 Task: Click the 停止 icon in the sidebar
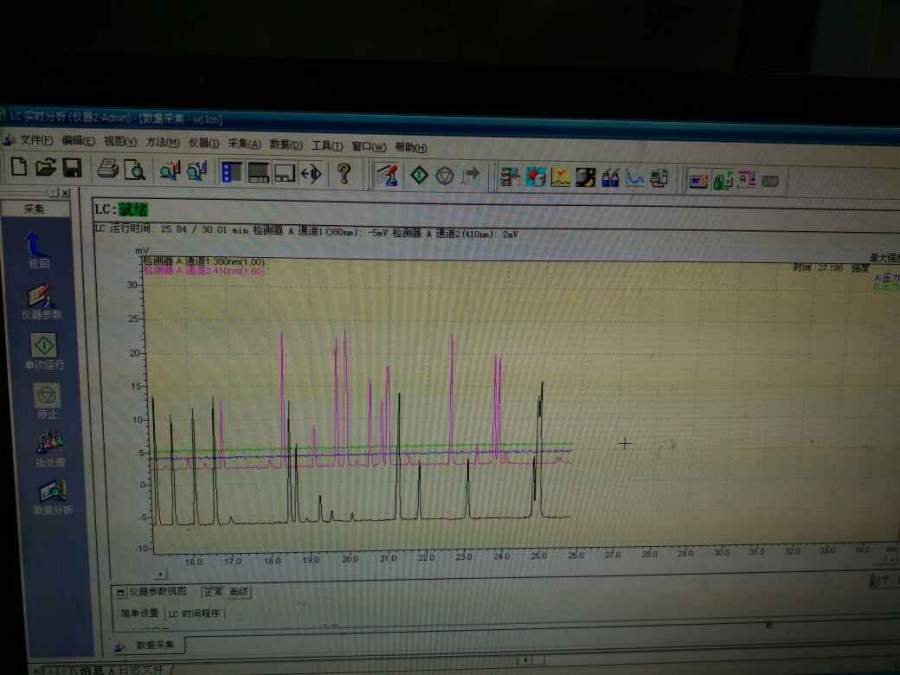[47, 401]
